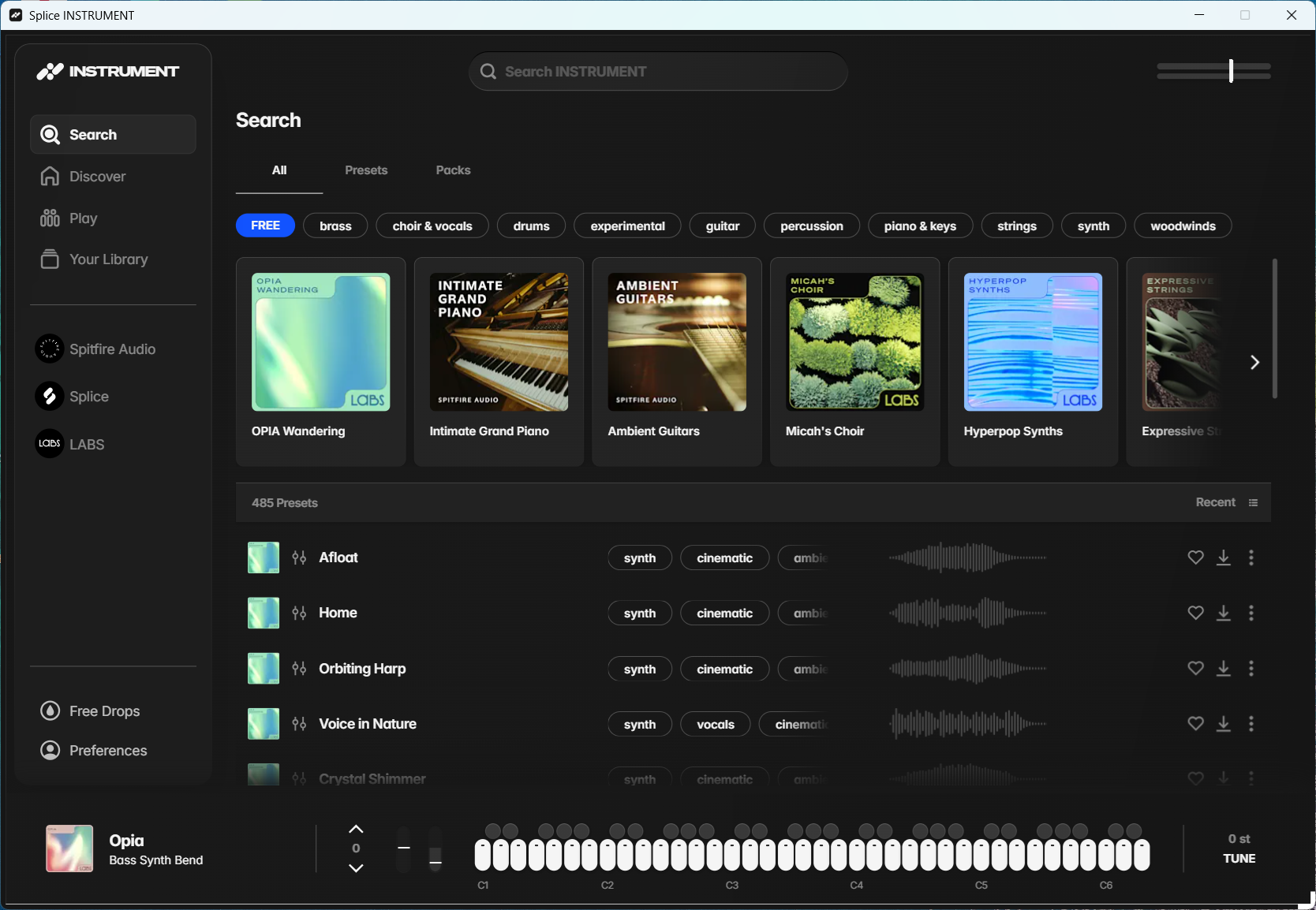
Task: Favorite the Voice in Nature preset
Action: tap(1195, 724)
